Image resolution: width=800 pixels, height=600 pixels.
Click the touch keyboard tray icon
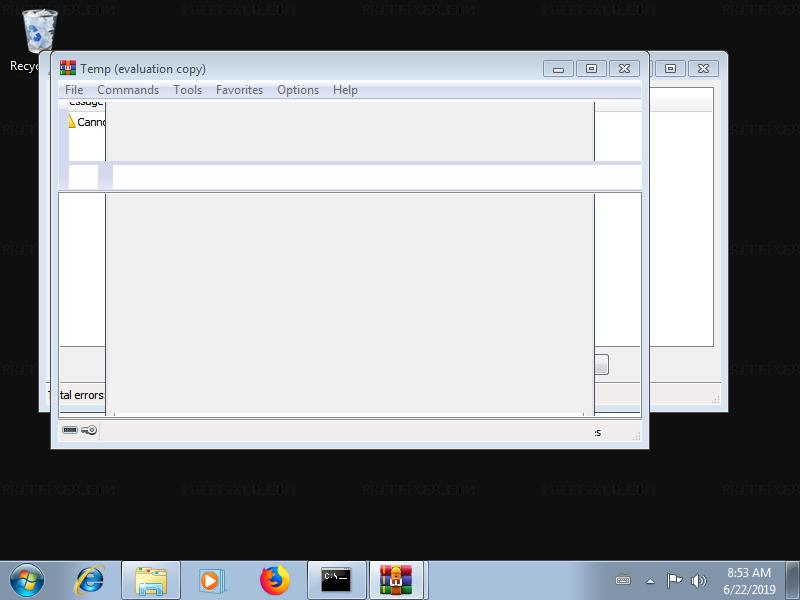point(623,581)
